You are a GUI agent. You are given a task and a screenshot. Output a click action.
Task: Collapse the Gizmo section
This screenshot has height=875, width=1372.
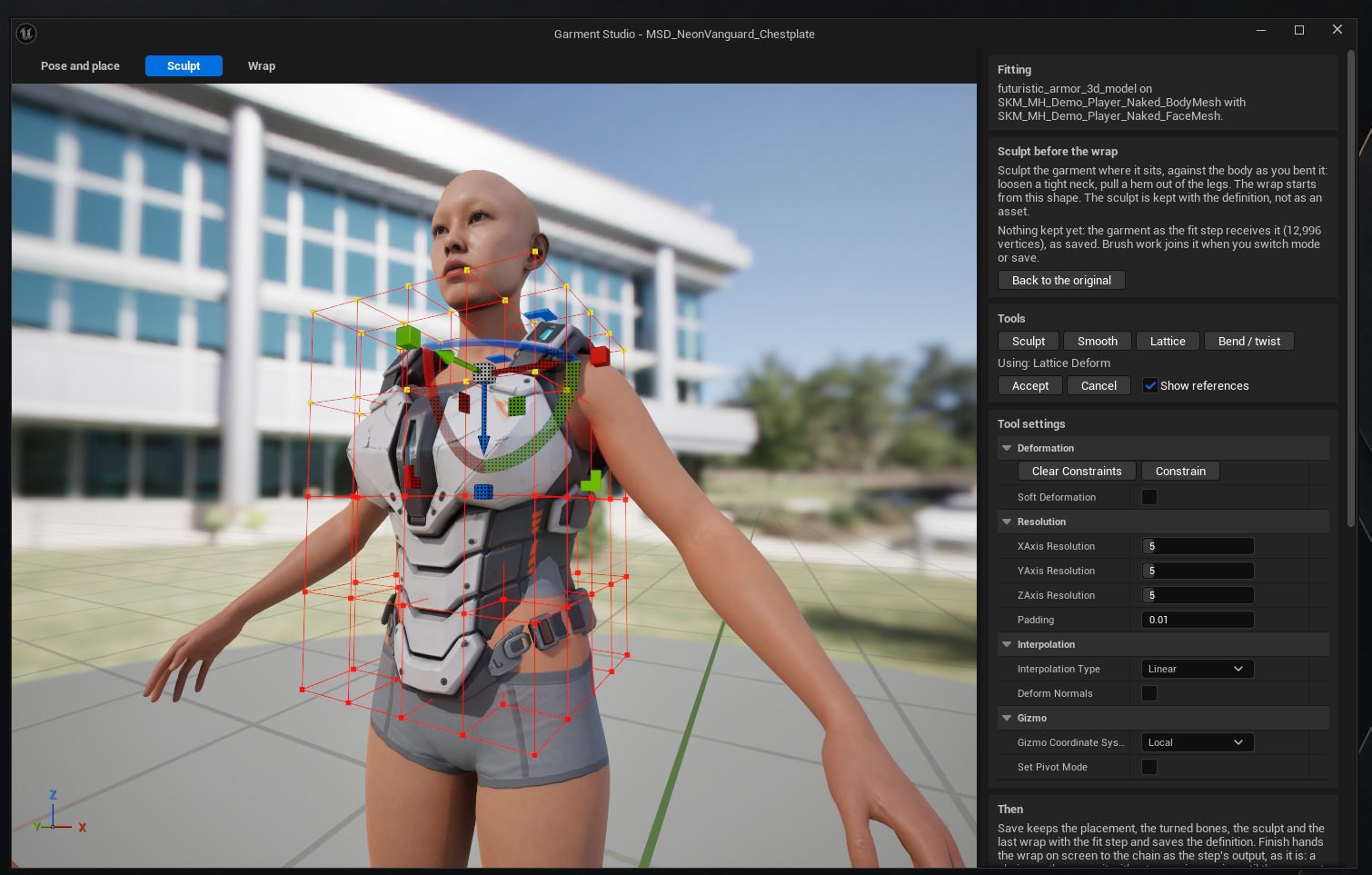[x=1007, y=718]
